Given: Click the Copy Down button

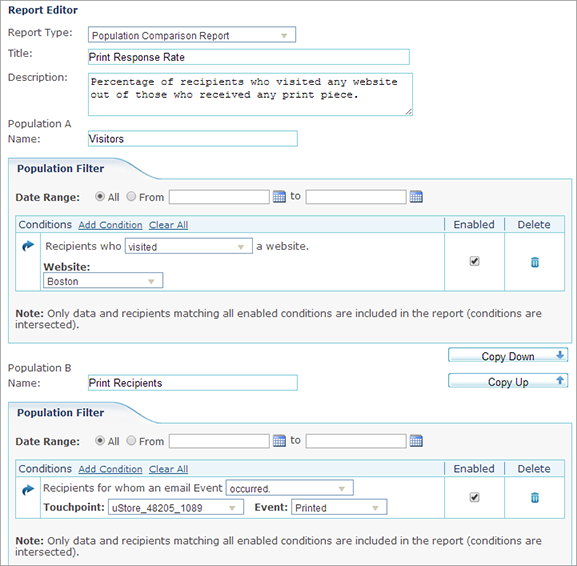Looking at the screenshot, I should click(508, 356).
